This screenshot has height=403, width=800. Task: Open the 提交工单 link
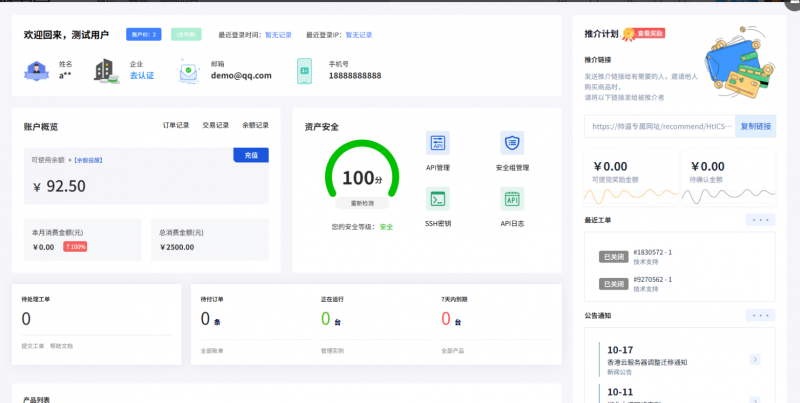[34, 345]
